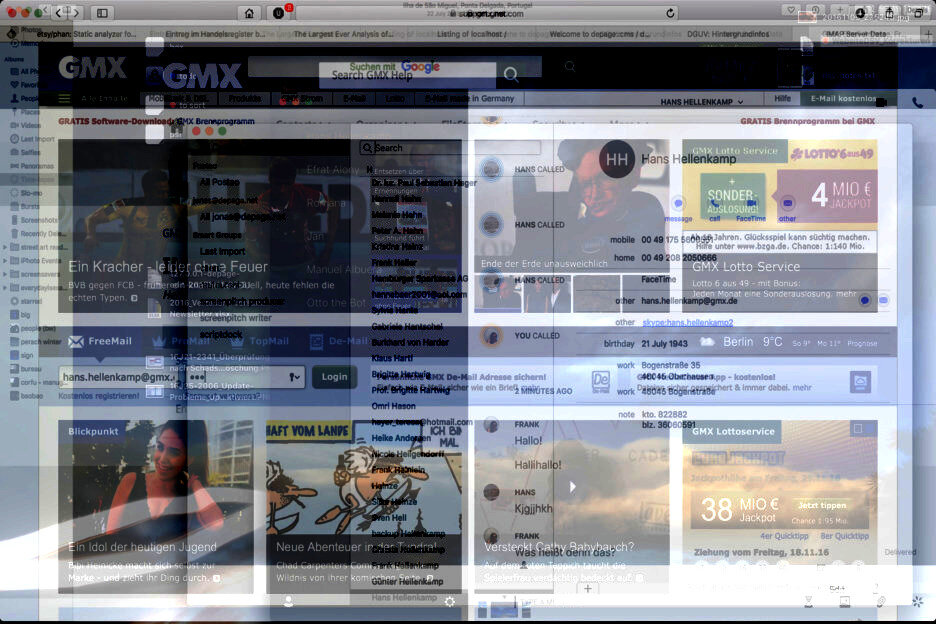This screenshot has width=936, height=624.
Task: Click the magnifier beside Search GMX Help
Action: pos(510,74)
